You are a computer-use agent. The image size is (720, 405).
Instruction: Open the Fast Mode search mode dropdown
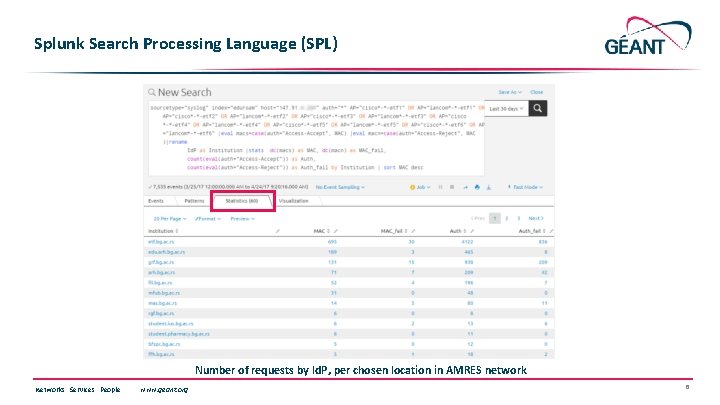click(x=525, y=187)
